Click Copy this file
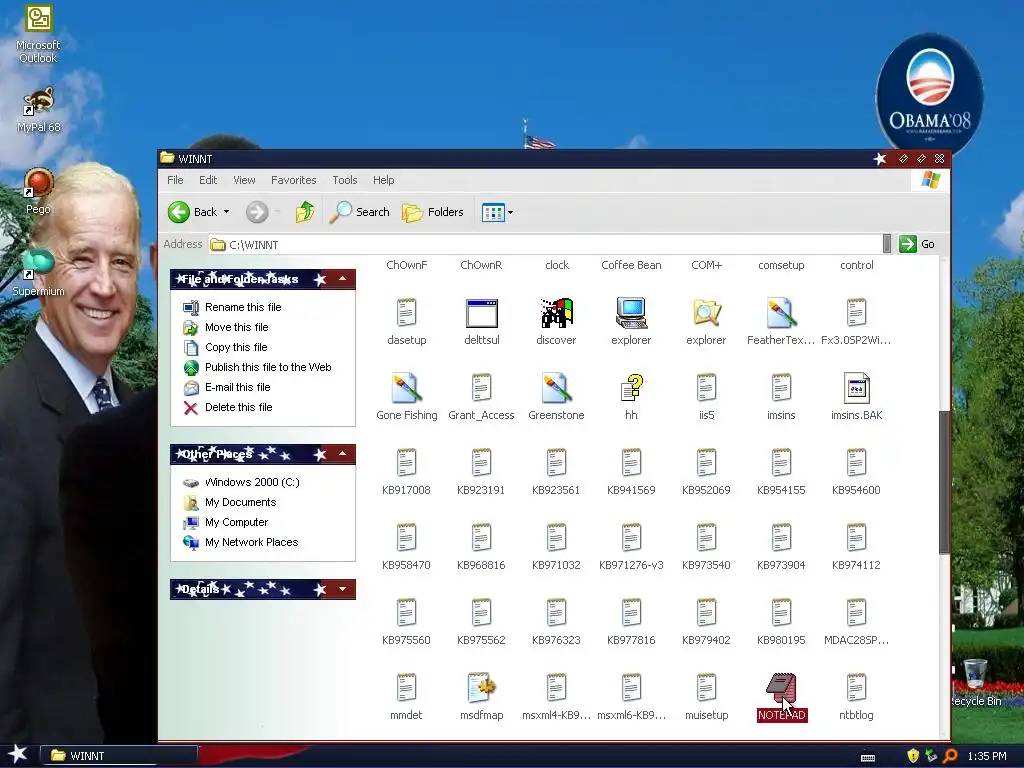 pos(225,347)
